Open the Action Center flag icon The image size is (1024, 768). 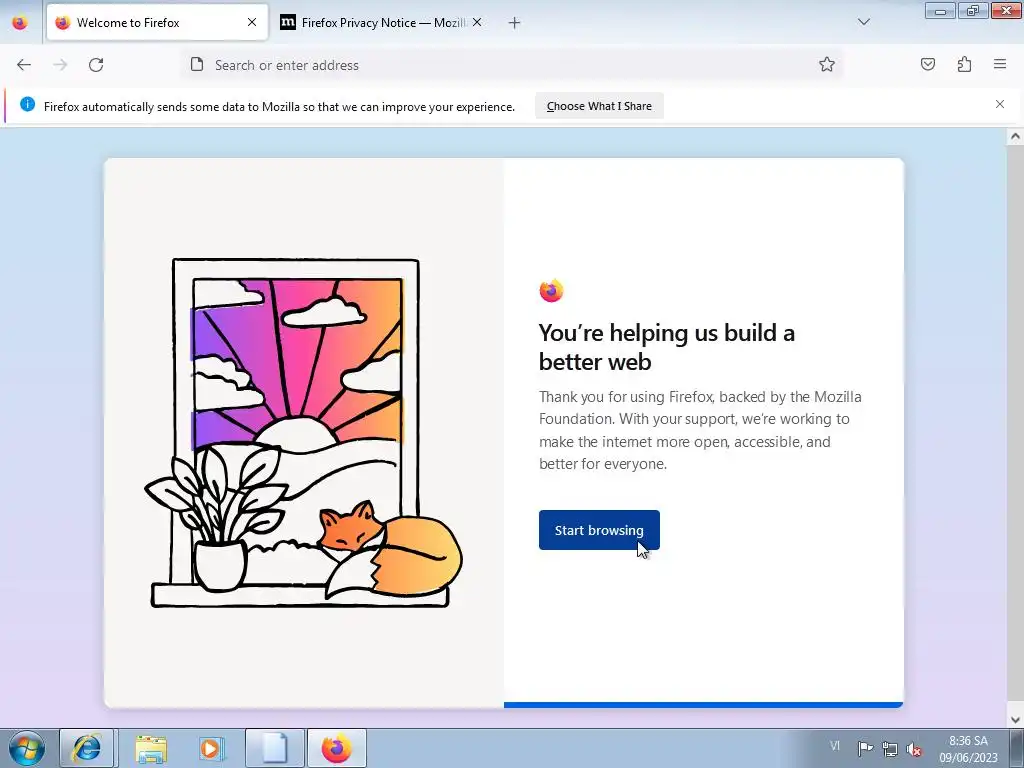865,748
